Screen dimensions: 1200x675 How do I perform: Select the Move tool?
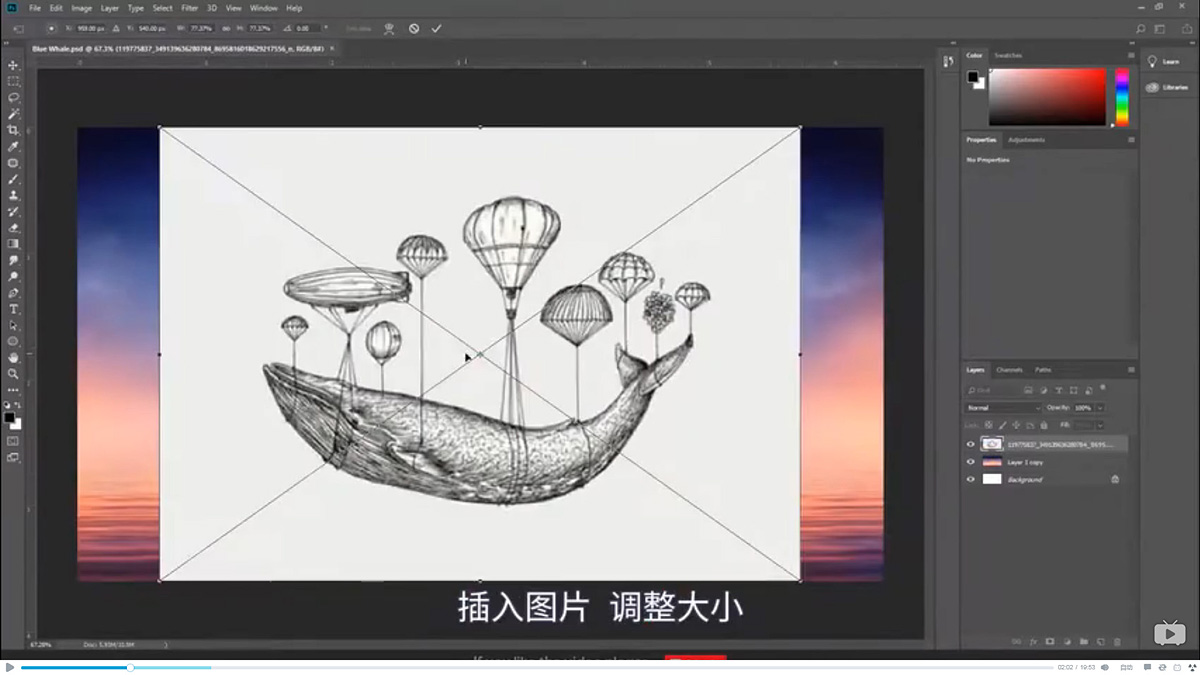13,64
